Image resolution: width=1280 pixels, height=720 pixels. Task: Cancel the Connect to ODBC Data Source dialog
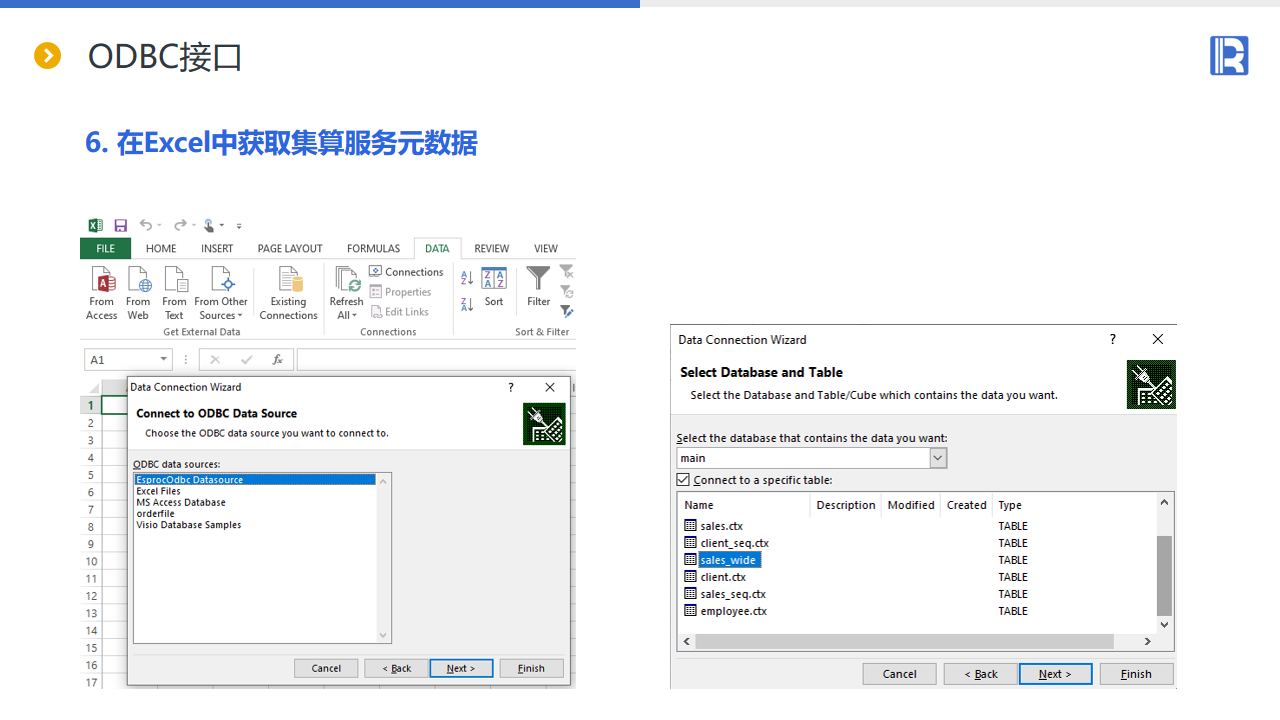click(x=326, y=668)
